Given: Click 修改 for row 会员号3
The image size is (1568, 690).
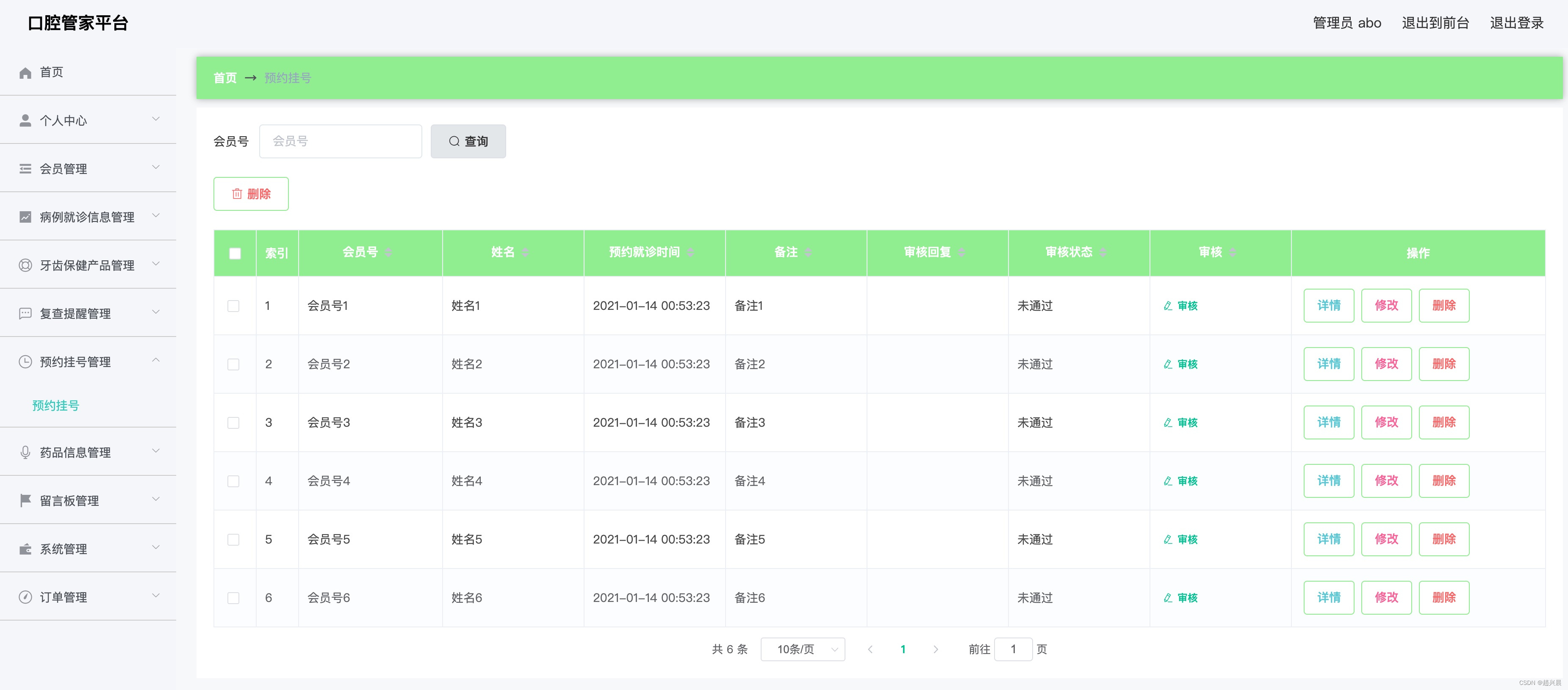Looking at the screenshot, I should click(1386, 422).
